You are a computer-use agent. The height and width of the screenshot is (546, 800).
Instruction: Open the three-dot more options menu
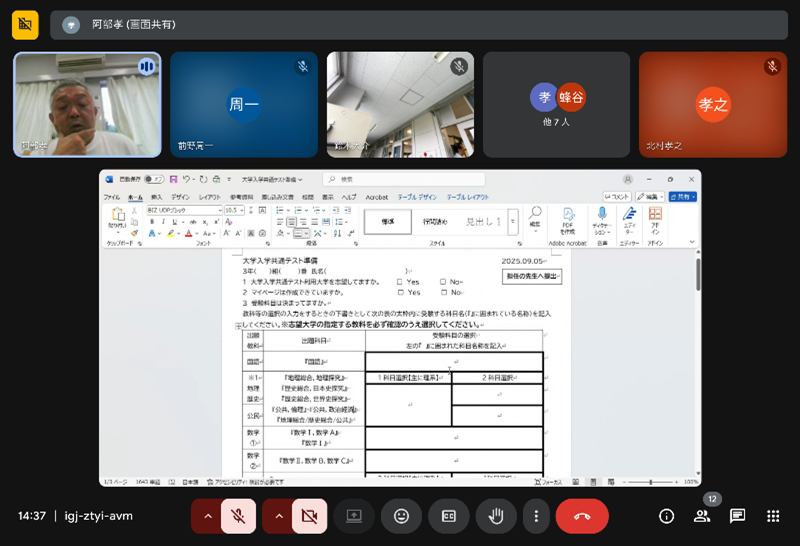tap(537, 516)
